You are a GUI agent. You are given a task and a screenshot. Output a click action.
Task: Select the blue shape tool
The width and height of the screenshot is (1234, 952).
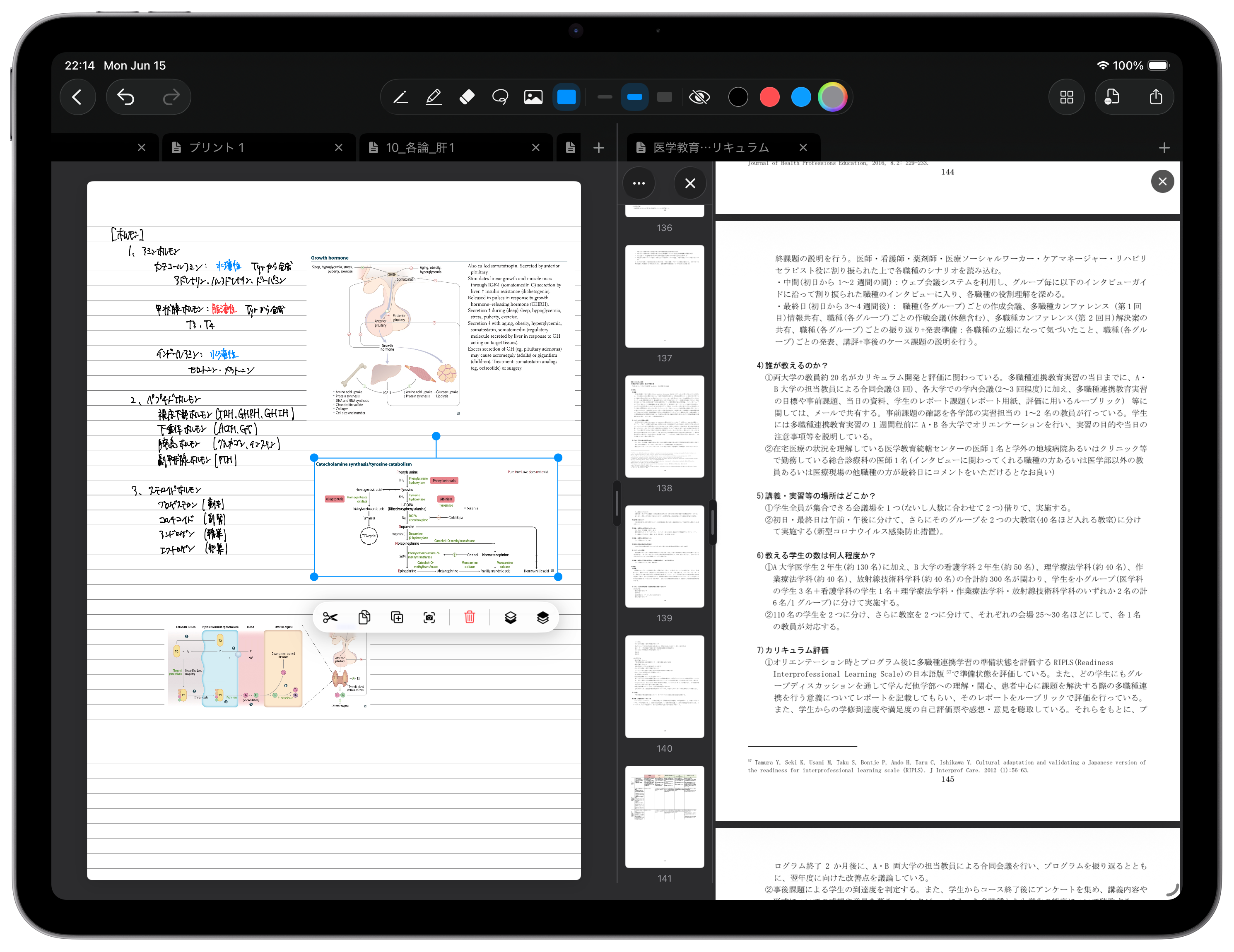[567, 97]
